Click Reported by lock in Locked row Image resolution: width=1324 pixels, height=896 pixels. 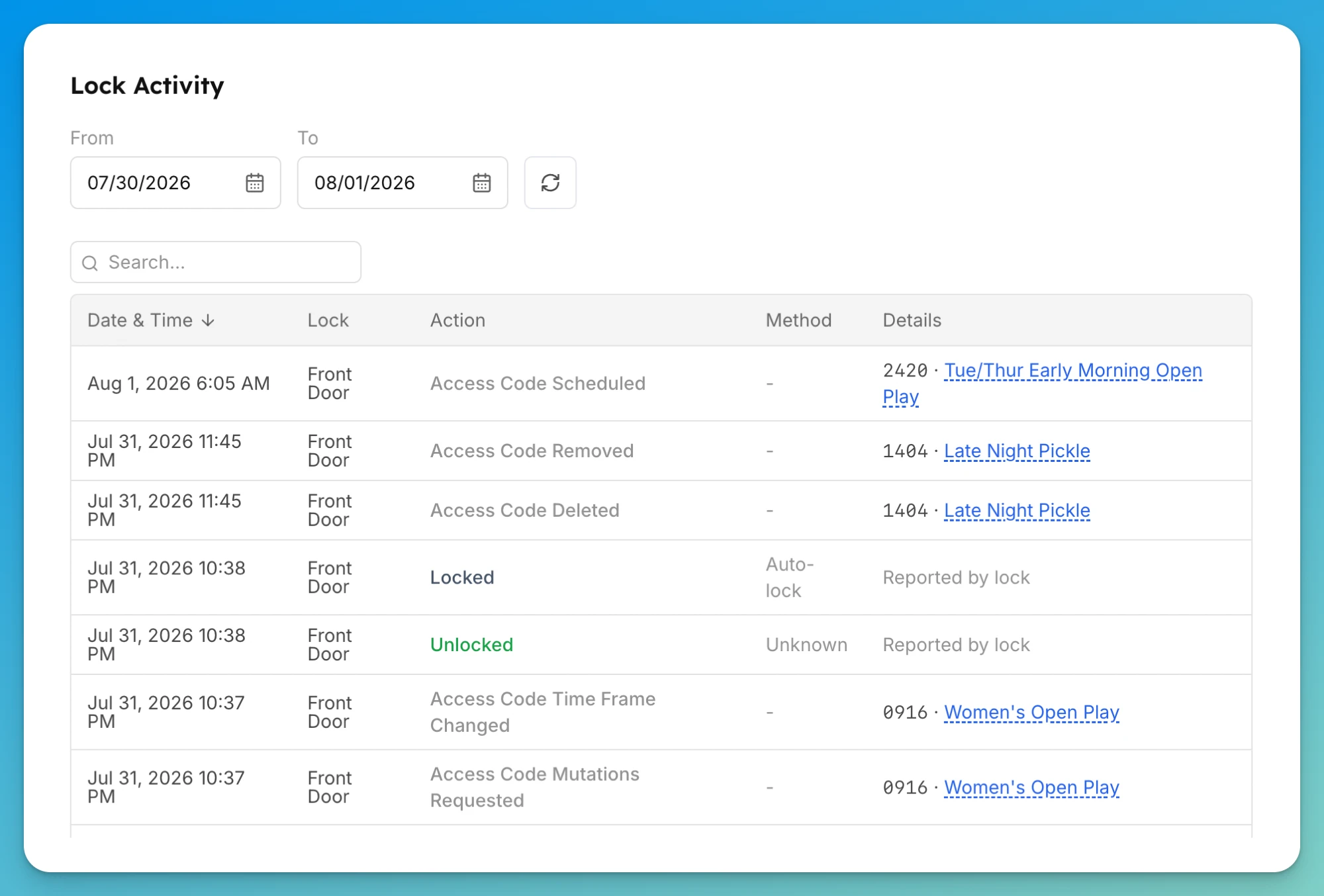click(x=956, y=578)
